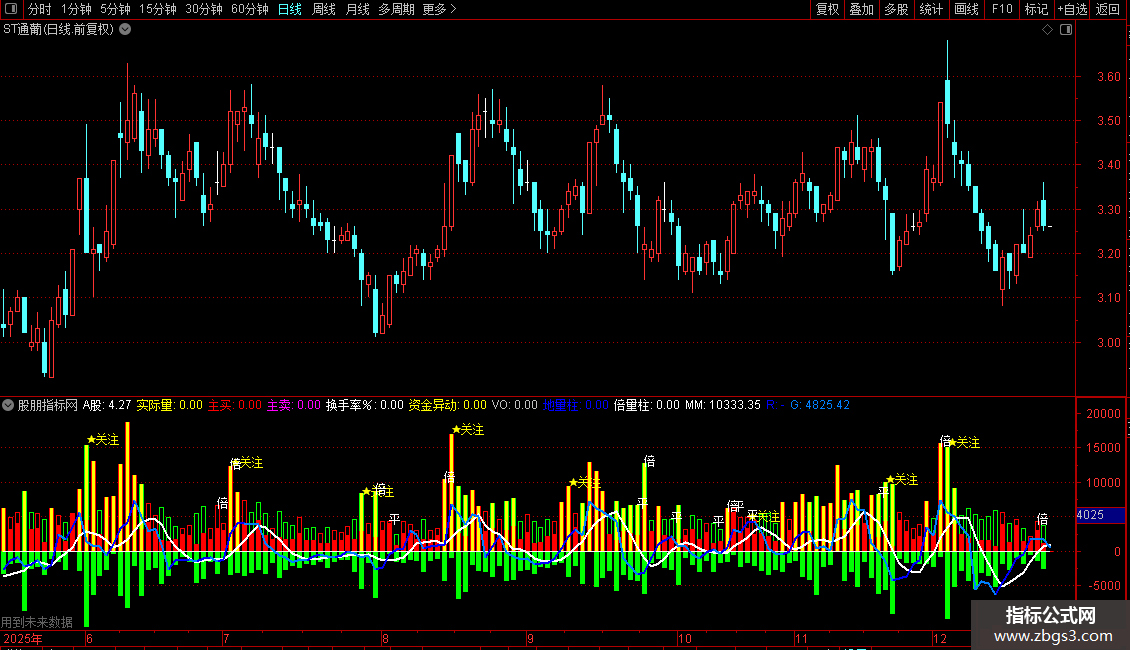Select the 1分钟 period tab

click(x=76, y=9)
